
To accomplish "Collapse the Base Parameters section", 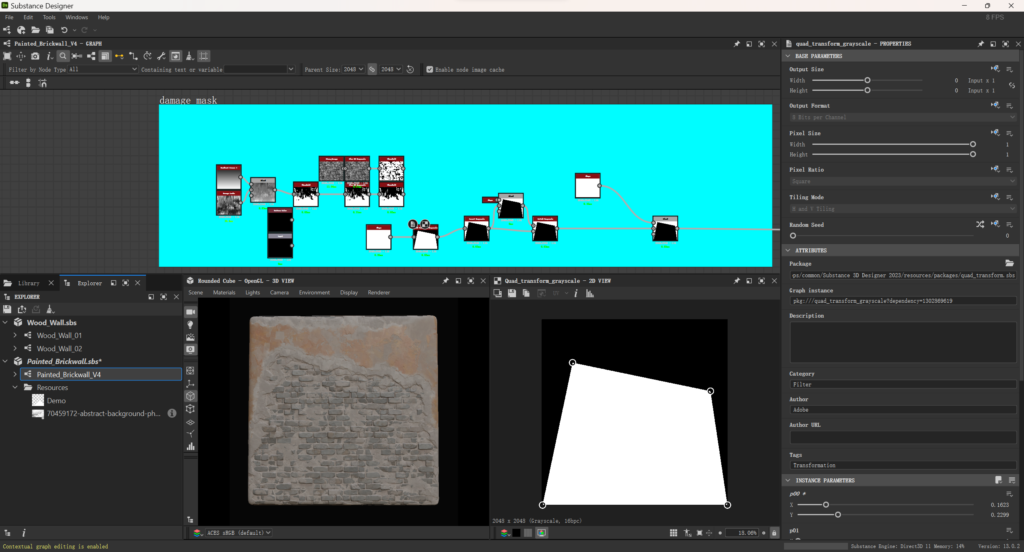I will 788,56.
